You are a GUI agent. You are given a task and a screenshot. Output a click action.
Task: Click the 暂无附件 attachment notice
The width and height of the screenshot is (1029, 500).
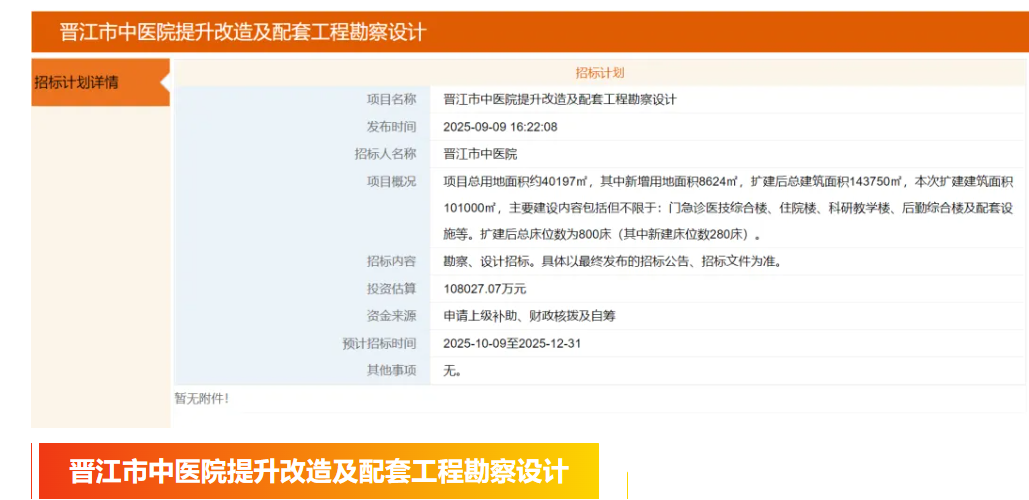point(202,398)
